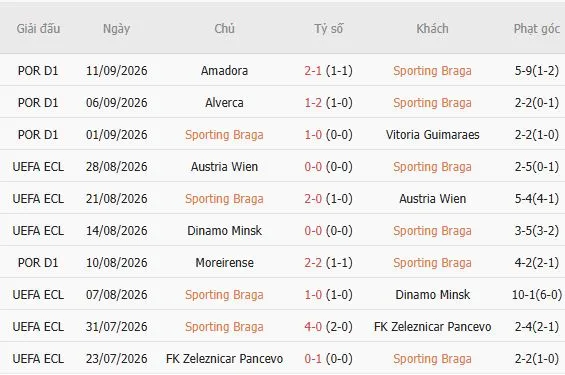Open Alverca team link
Image resolution: width=565 pixels, height=375 pixels.
[x=224, y=103]
